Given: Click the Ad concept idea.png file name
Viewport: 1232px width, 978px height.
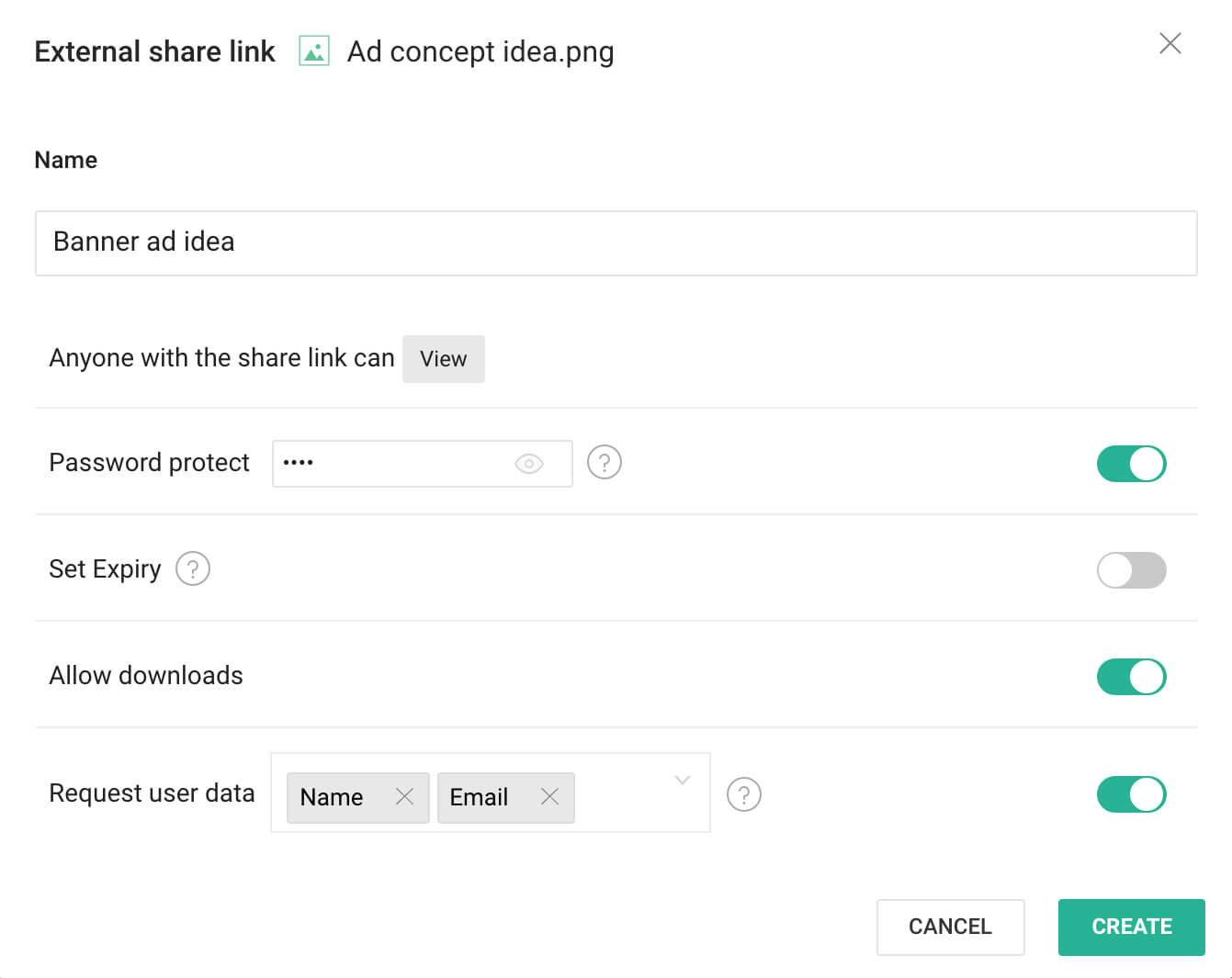Looking at the screenshot, I should click(480, 52).
